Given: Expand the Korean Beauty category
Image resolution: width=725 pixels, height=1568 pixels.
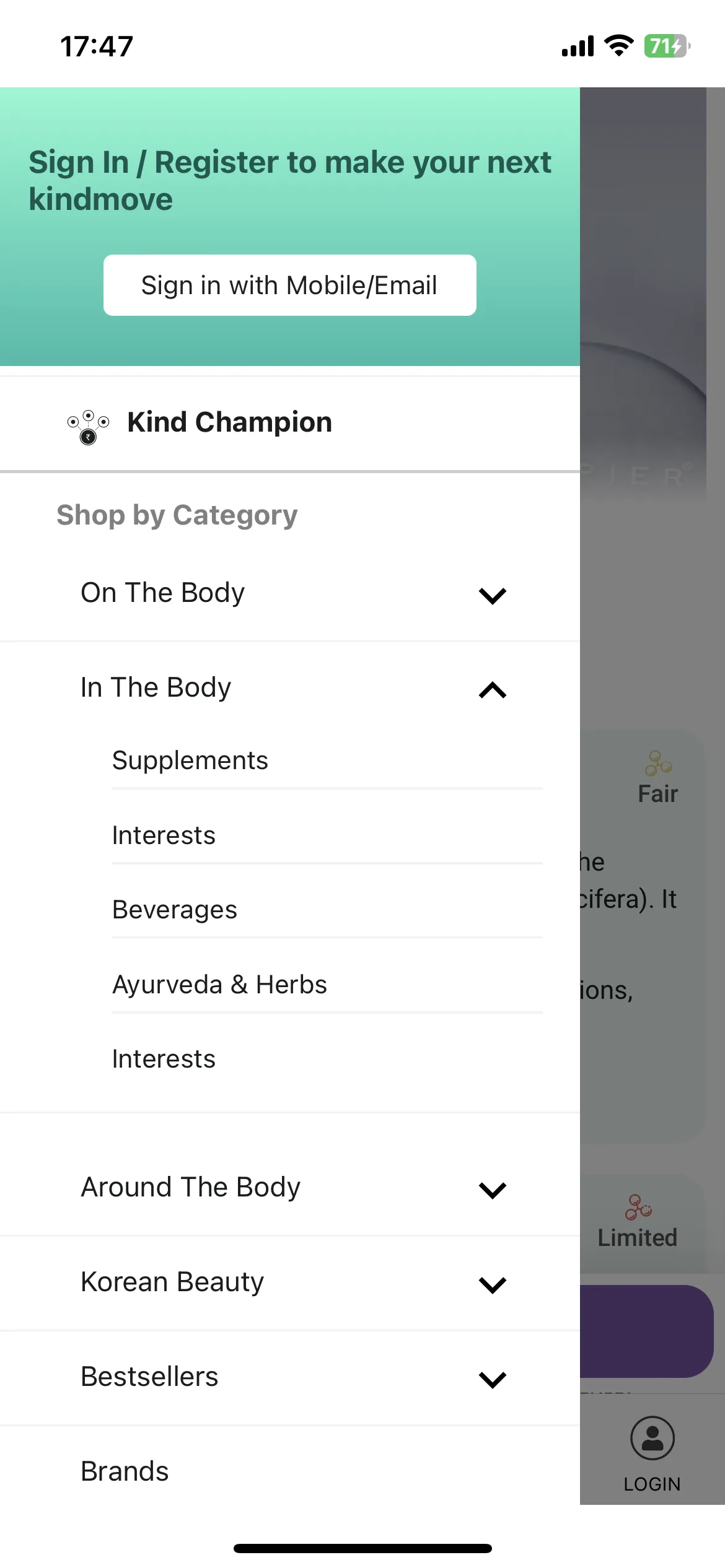Looking at the screenshot, I should tap(290, 1283).
